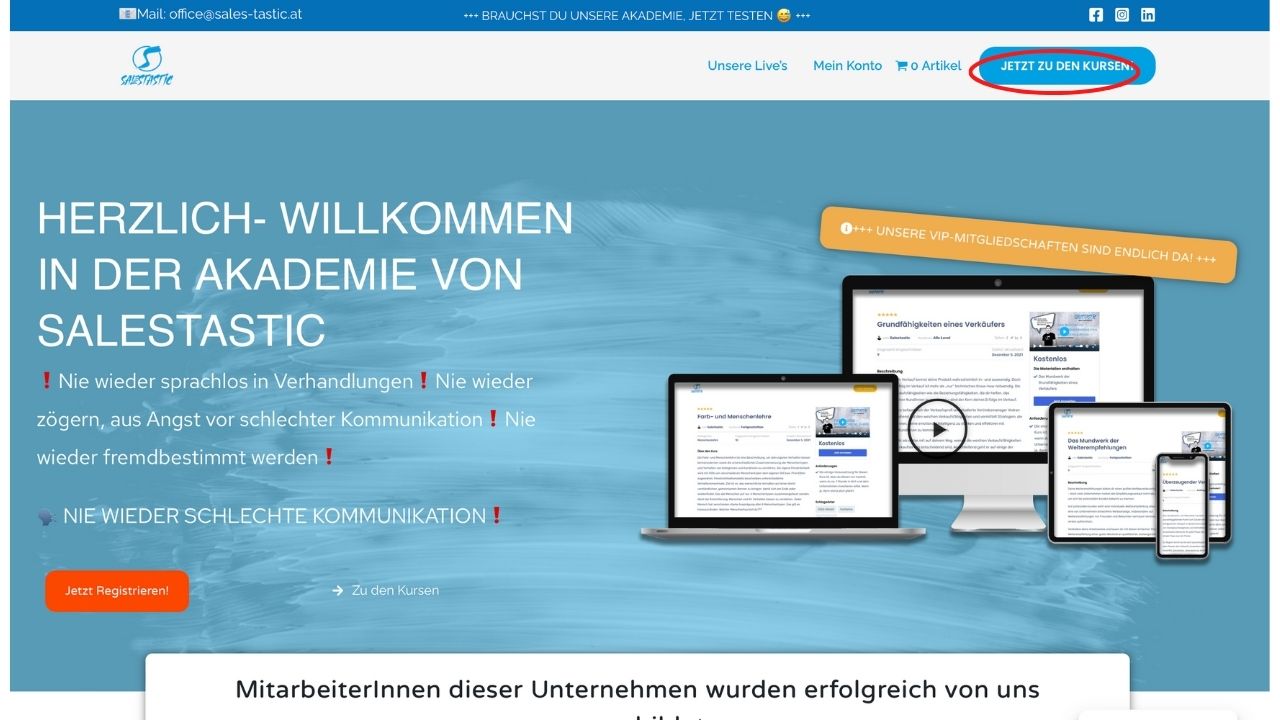Open Mein Konto menu item

(x=847, y=66)
